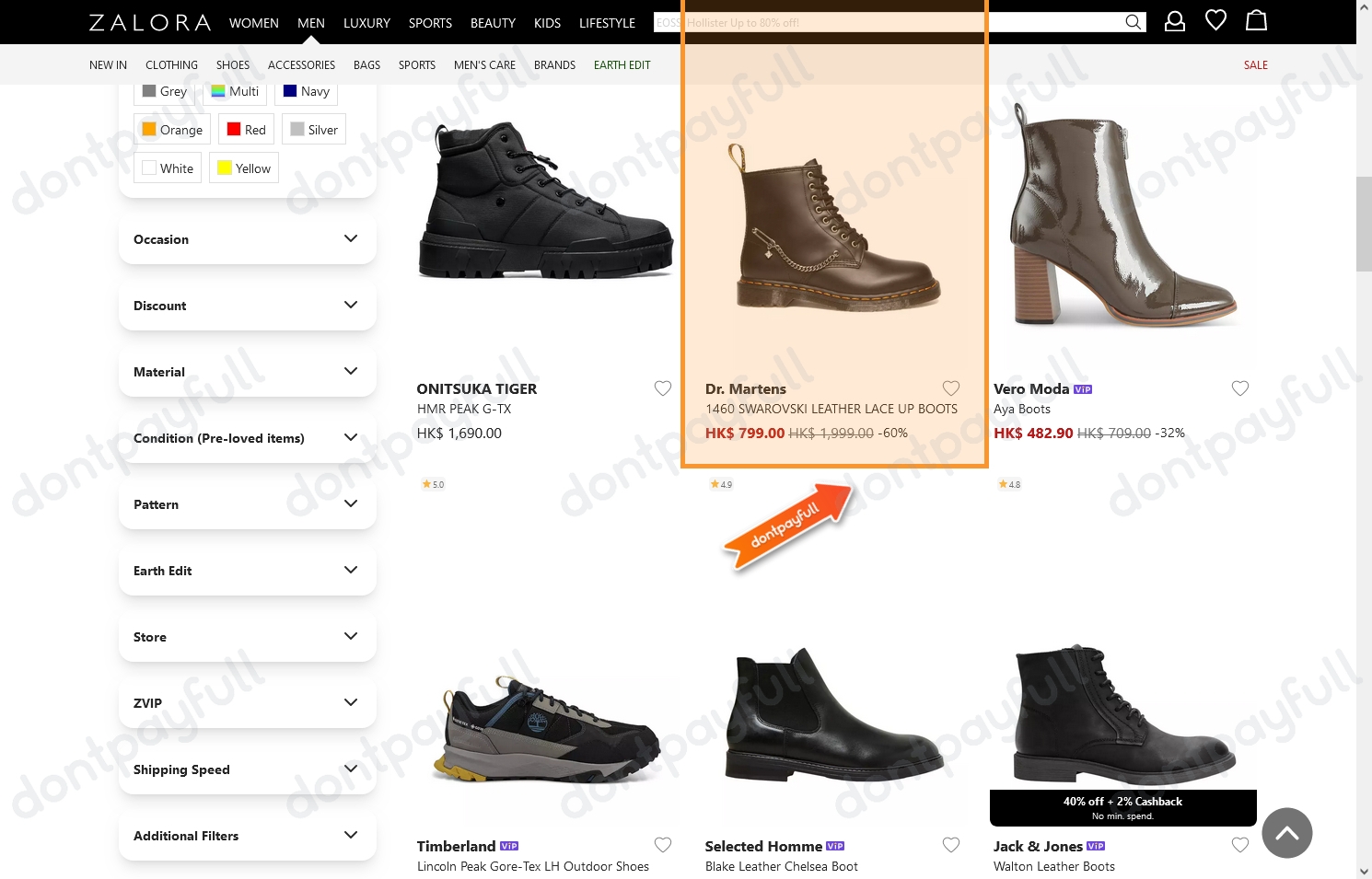Open the user account icon

pyautogui.click(x=1175, y=21)
